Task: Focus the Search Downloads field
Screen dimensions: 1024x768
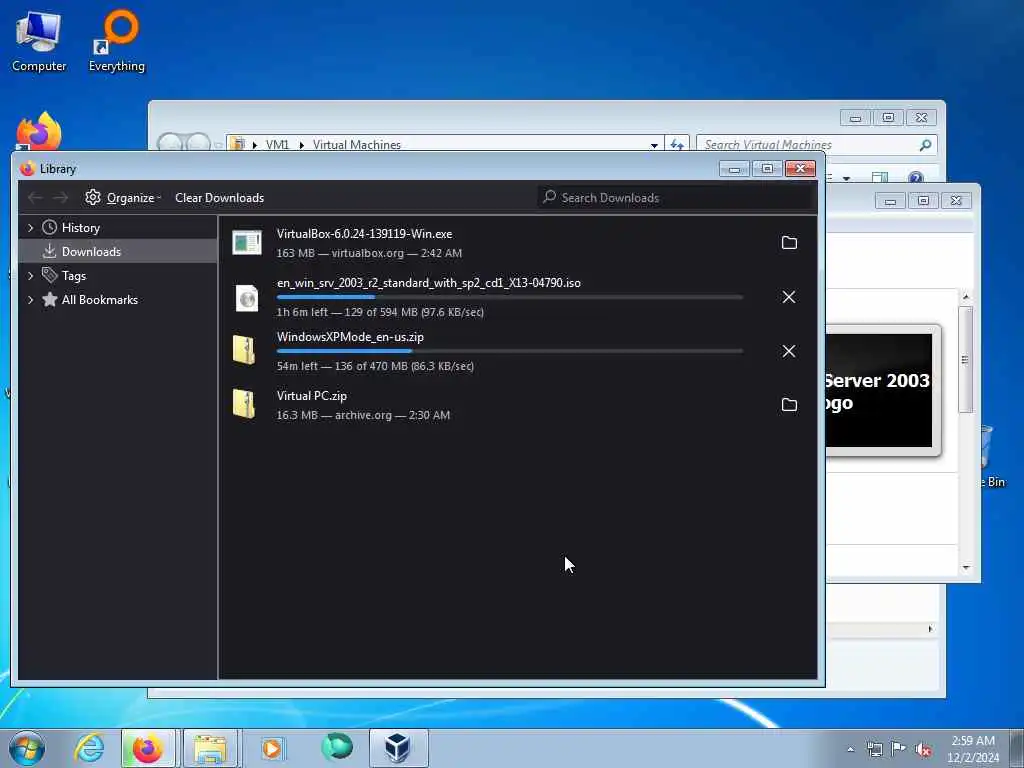Action: click(x=677, y=197)
